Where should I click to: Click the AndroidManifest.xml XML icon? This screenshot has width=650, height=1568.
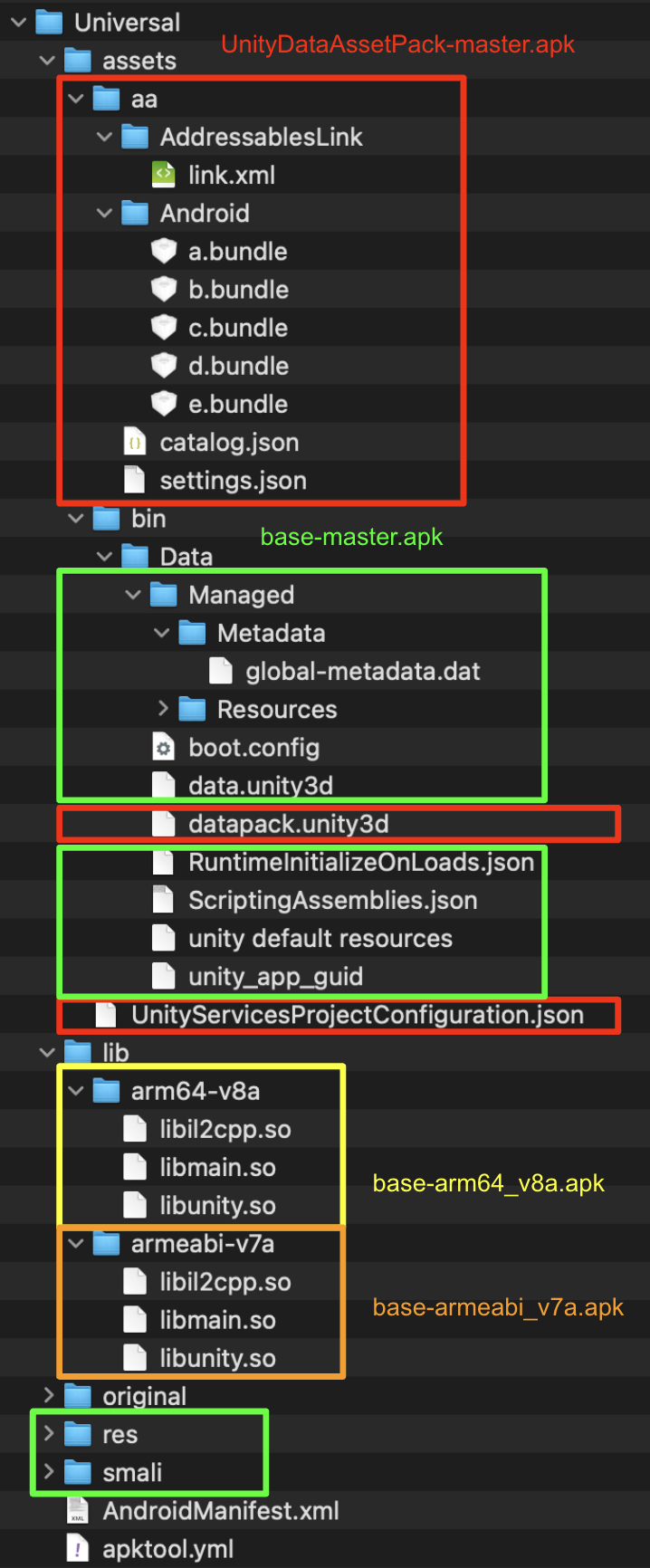(78, 1509)
